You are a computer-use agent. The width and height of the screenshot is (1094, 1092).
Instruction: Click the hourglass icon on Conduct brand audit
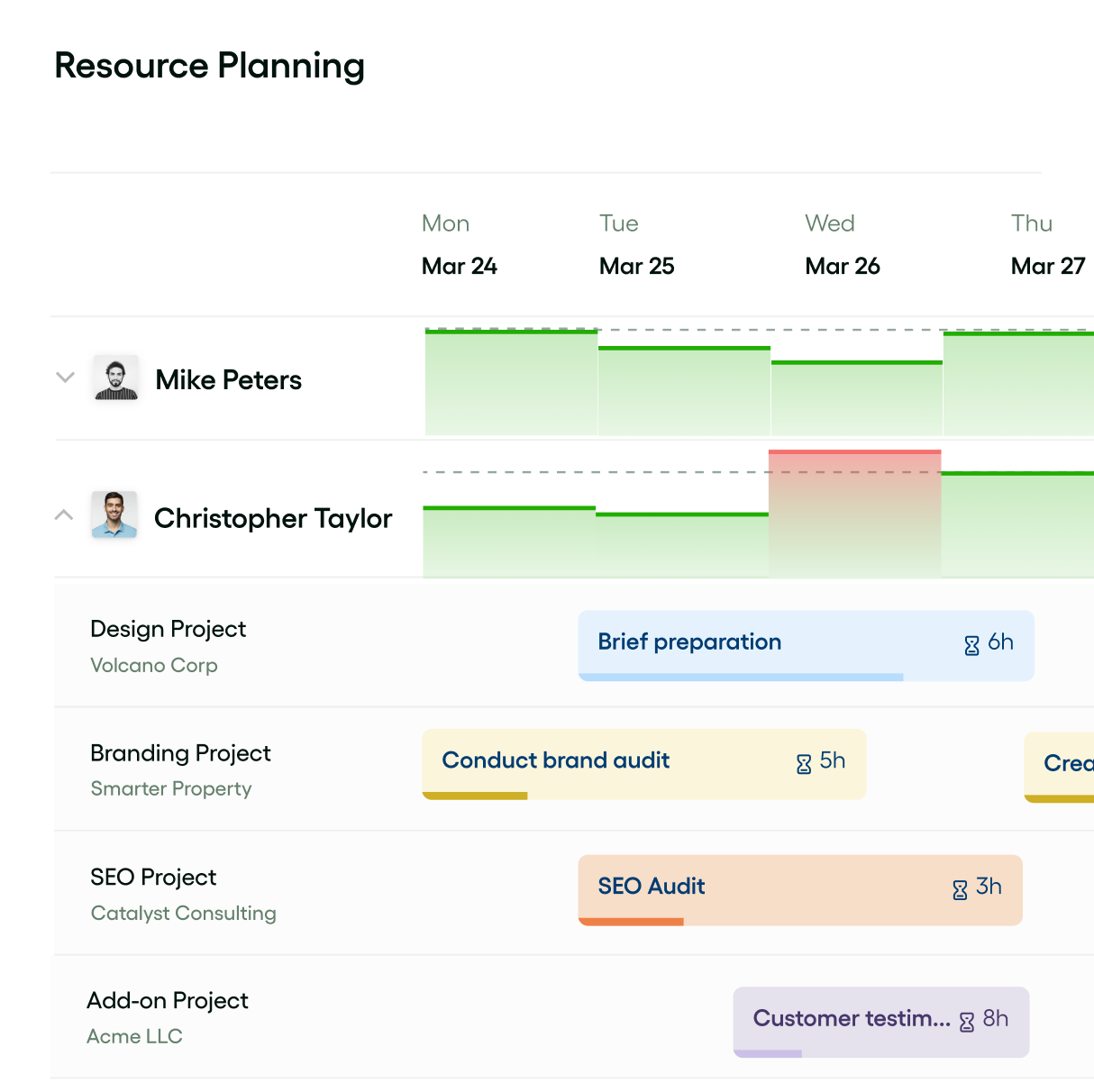tap(803, 762)
